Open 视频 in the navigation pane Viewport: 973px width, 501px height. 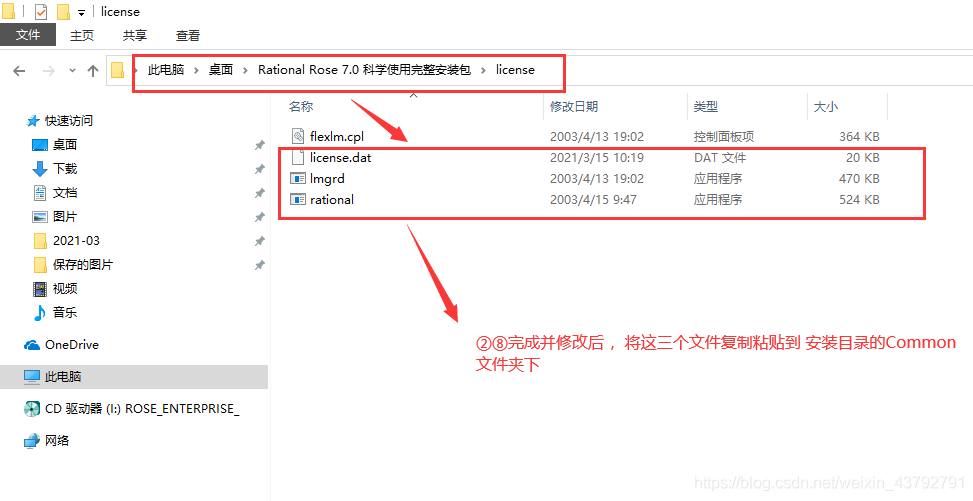tap(65, 289)
